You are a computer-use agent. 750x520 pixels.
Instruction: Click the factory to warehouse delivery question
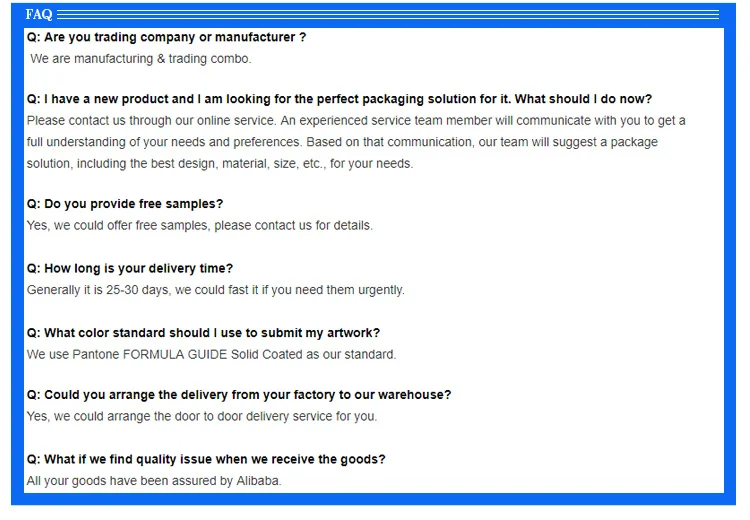[x=239, y=395]
